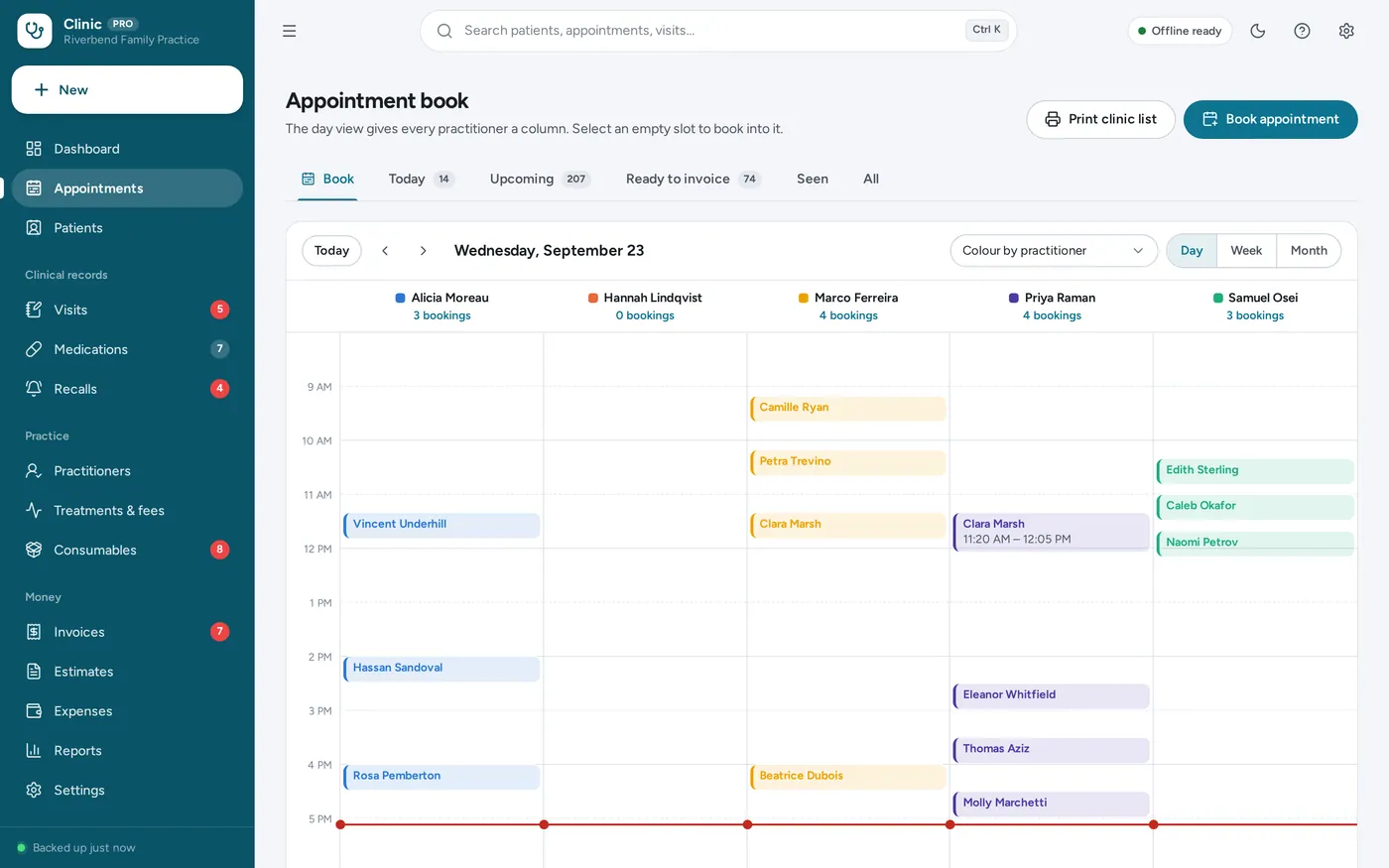The image size is (1389, 868).
Task: Click Offline ready status indicator
Action: [1180, 31]
